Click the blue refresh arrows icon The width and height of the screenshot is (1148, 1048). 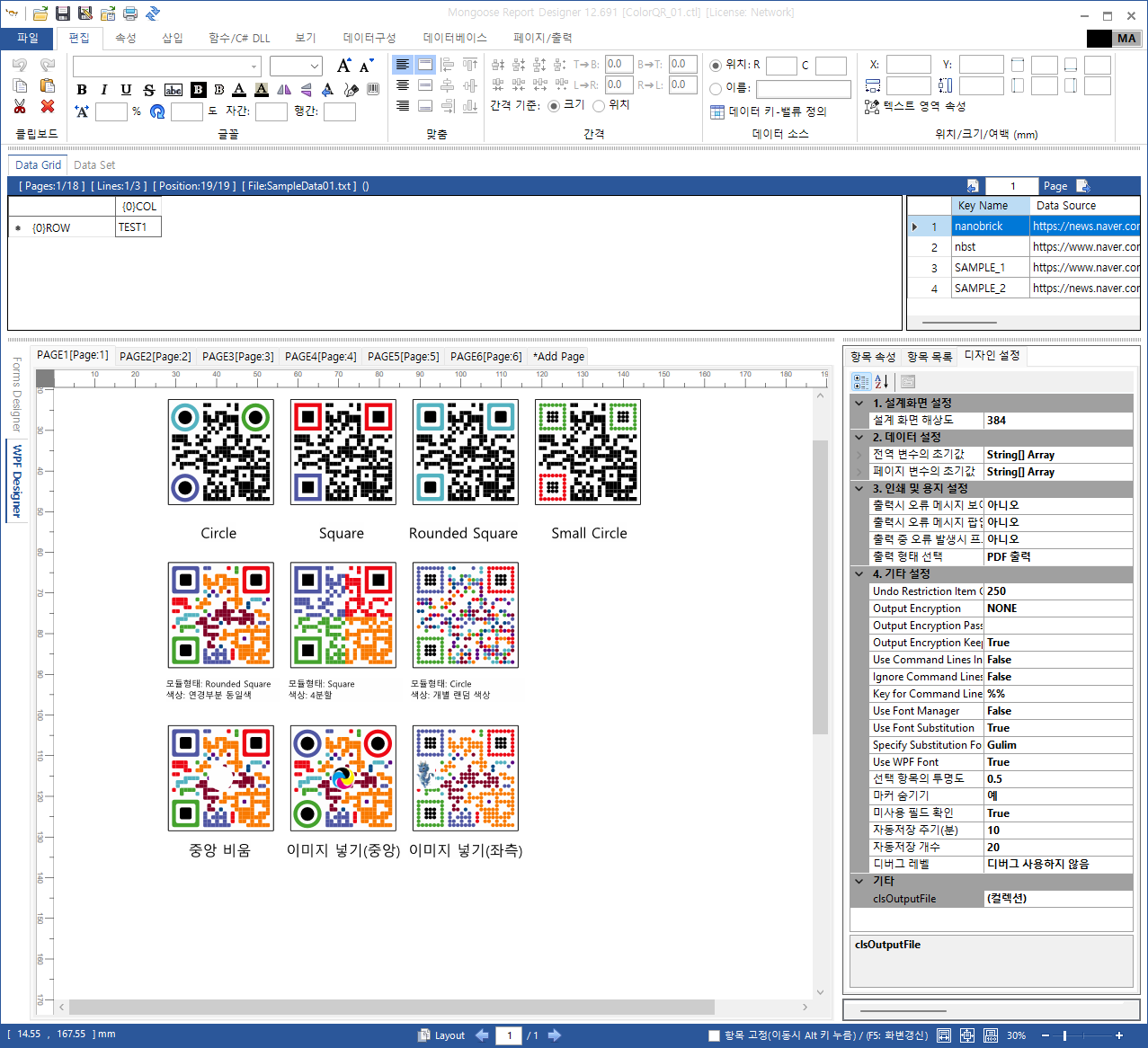coord(153,13)
